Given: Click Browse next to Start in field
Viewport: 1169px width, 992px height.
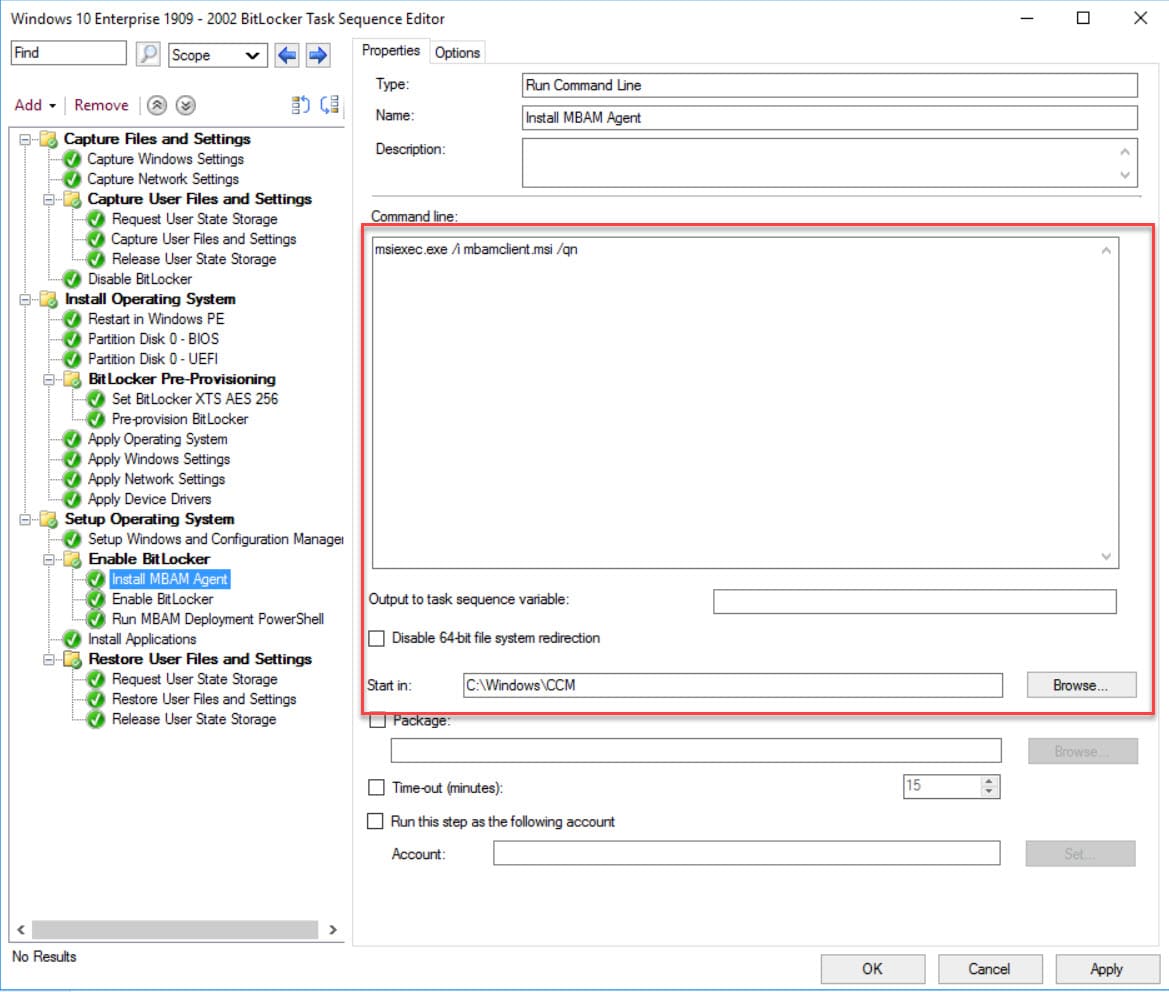Looking at the screenshot, I should coord(1080,685).
